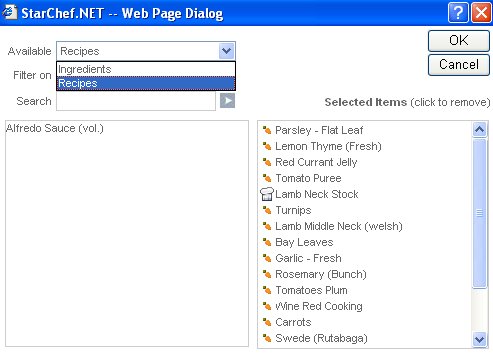Remove Garlic - Fresh from selected items
Viewport: 493px width, 364px height.
[x=308, y=258]
